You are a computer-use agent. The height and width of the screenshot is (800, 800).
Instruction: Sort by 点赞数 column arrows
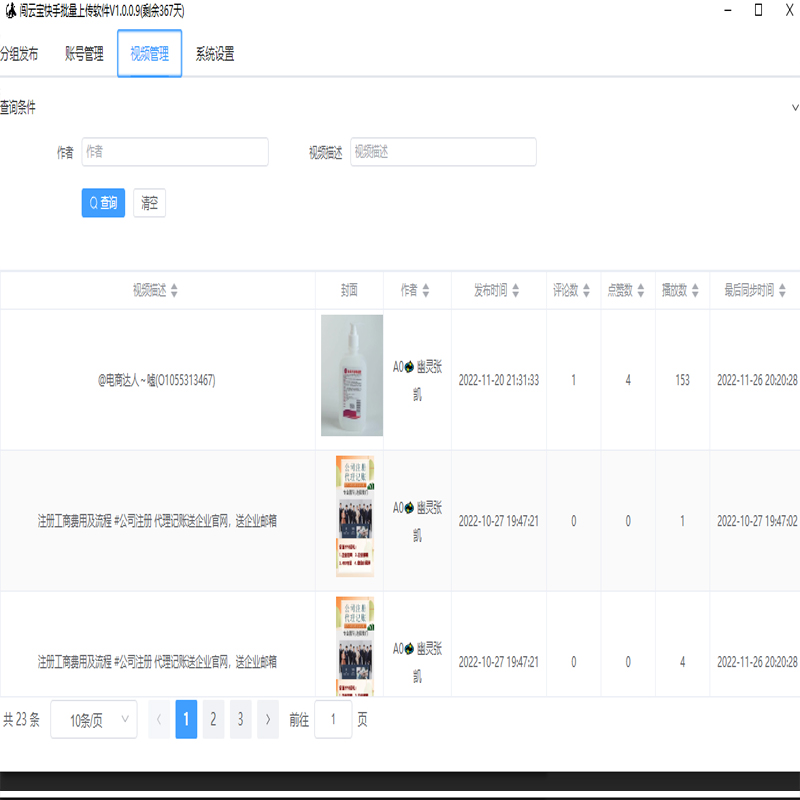pos(641,290)
